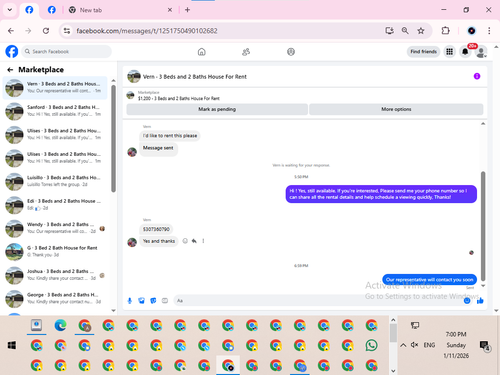Open the purple conversation info icon
This screenshot has height=375, width=500.
tap(477, 76)
